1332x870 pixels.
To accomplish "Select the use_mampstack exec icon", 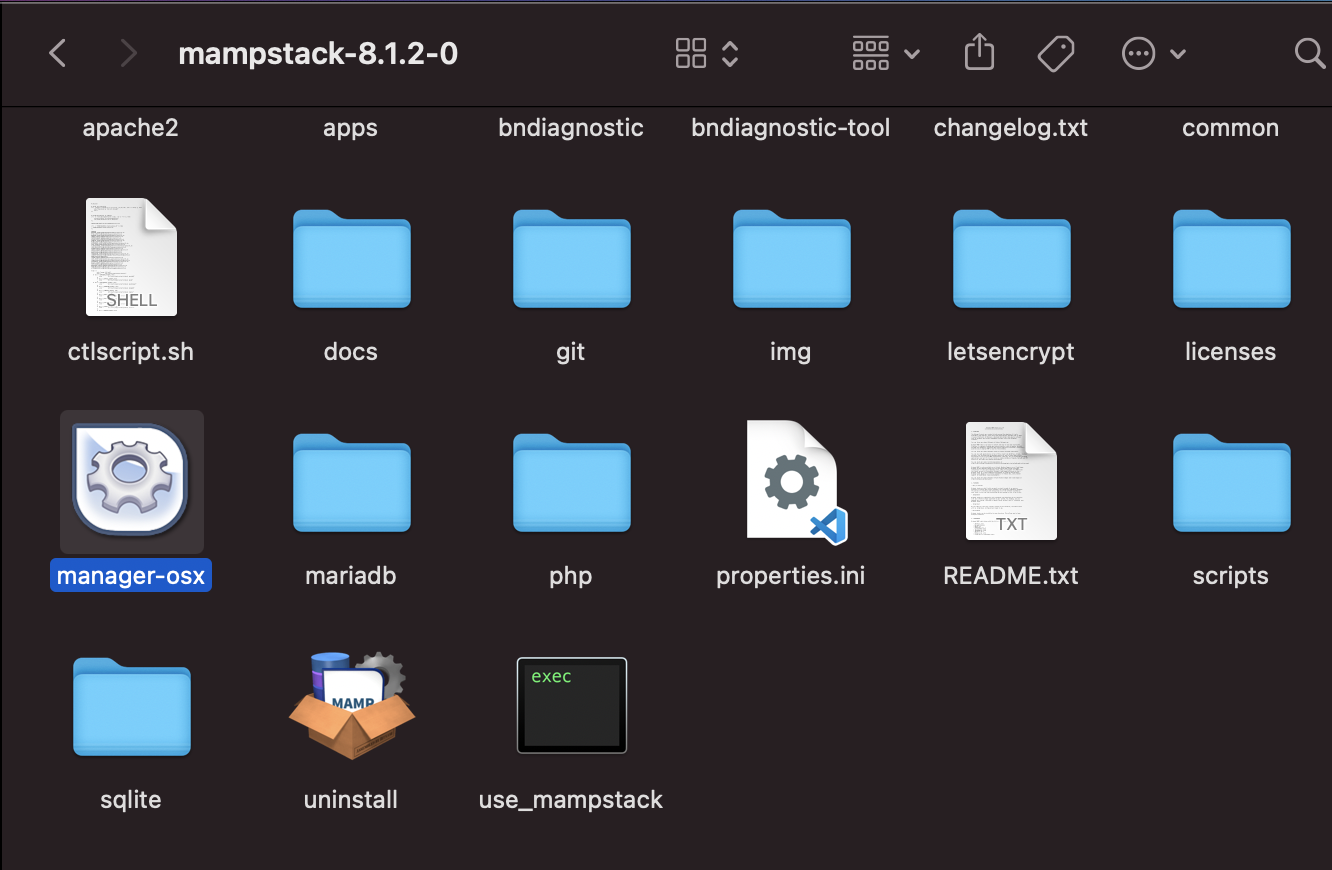I will [571, 705].
